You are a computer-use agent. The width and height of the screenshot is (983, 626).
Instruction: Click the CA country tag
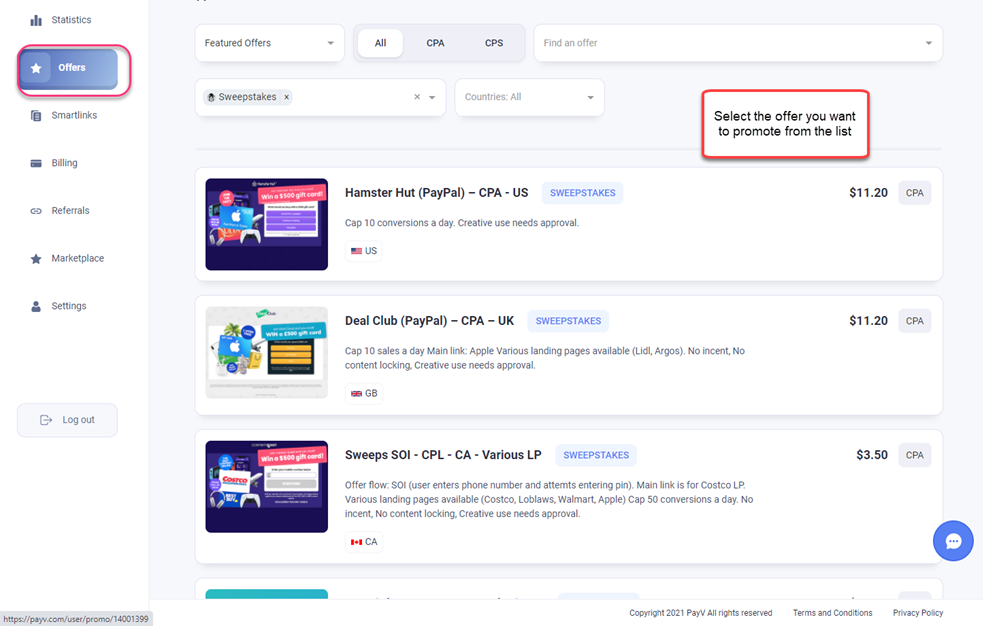(x=364, y=542)
